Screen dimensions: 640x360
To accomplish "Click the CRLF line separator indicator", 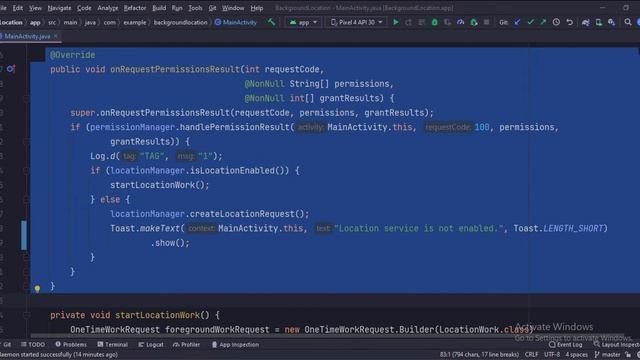I will pos(531,355).
